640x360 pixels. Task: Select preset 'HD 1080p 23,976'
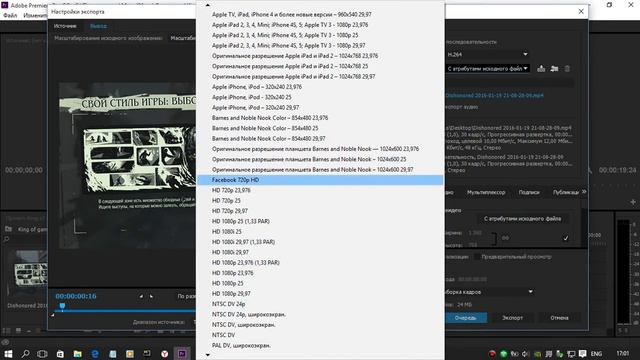click(320, 273)
